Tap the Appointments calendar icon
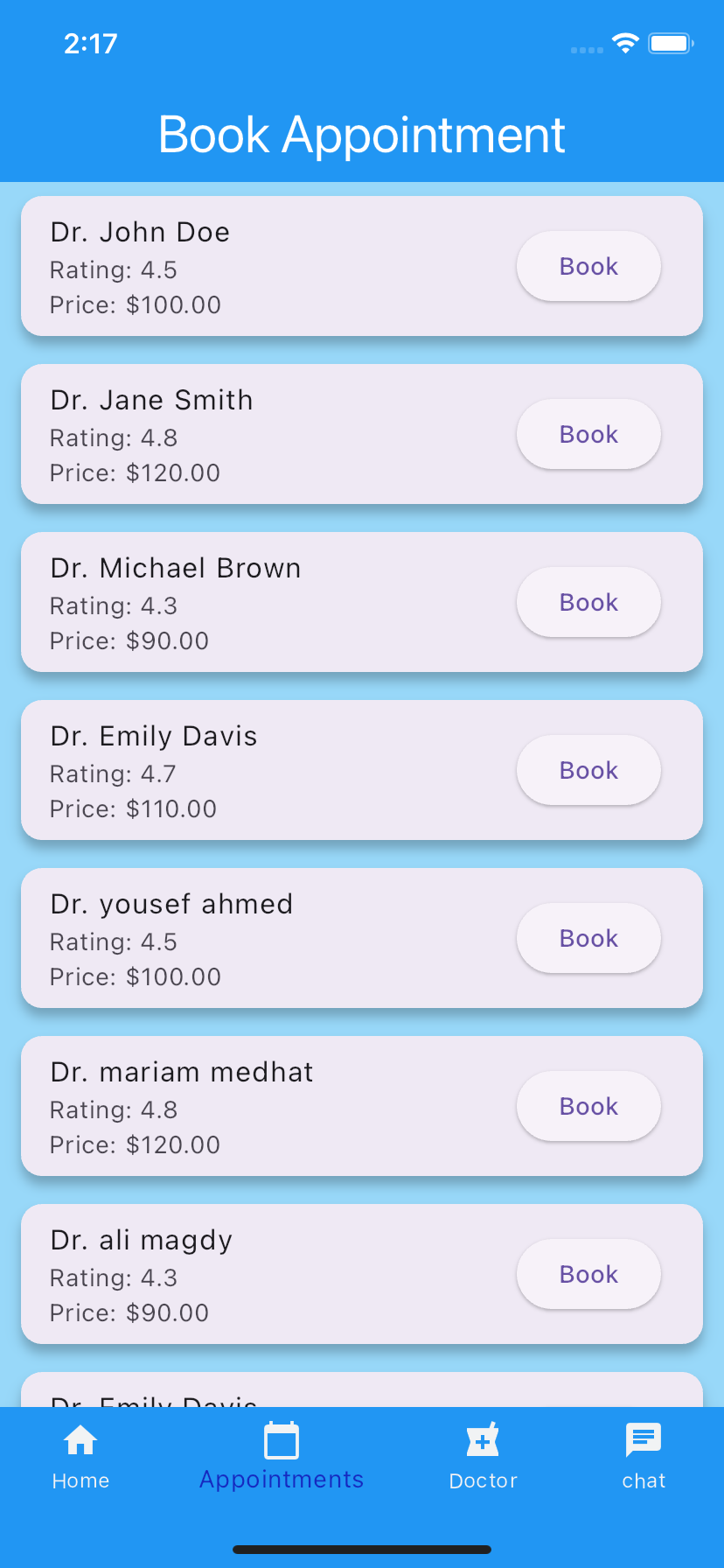The height and width of the screenshot is (1568, 724). point(282,1441)
